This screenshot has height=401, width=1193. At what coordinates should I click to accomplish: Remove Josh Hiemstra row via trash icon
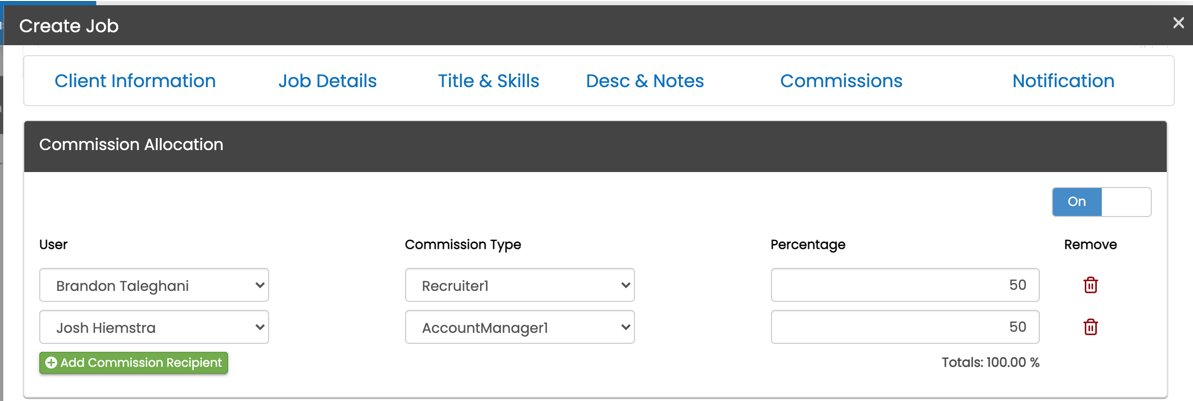[x=1090, y=327]
